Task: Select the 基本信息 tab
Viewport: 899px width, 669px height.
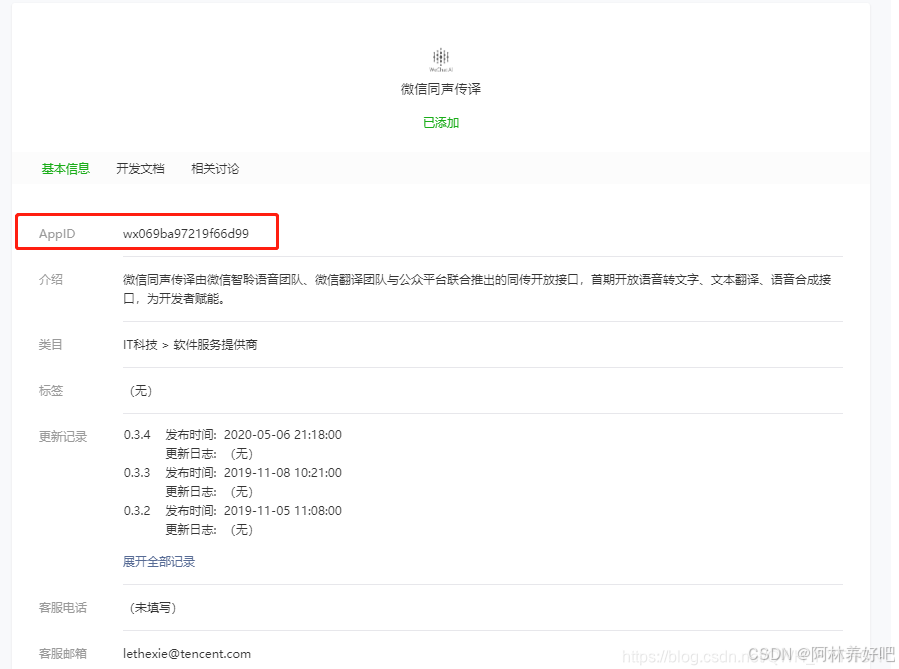Action: click(65, 169)
